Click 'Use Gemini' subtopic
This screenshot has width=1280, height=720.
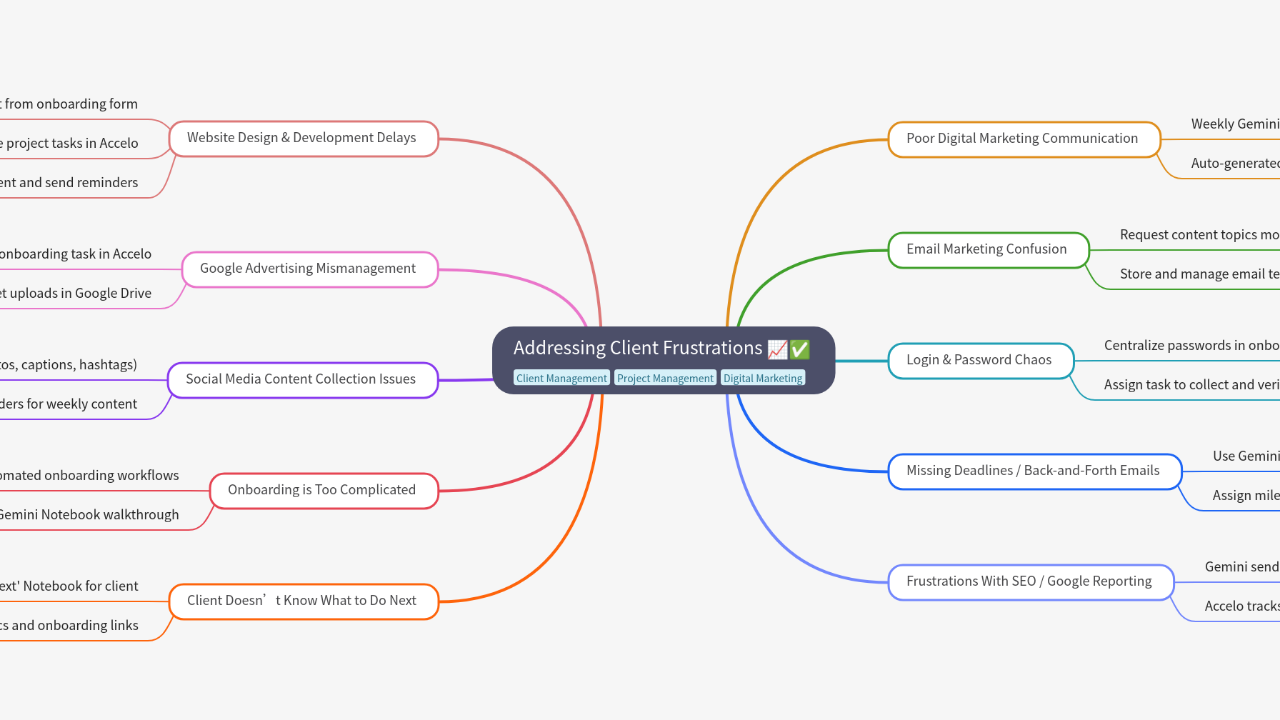[x=1246, y=456]
